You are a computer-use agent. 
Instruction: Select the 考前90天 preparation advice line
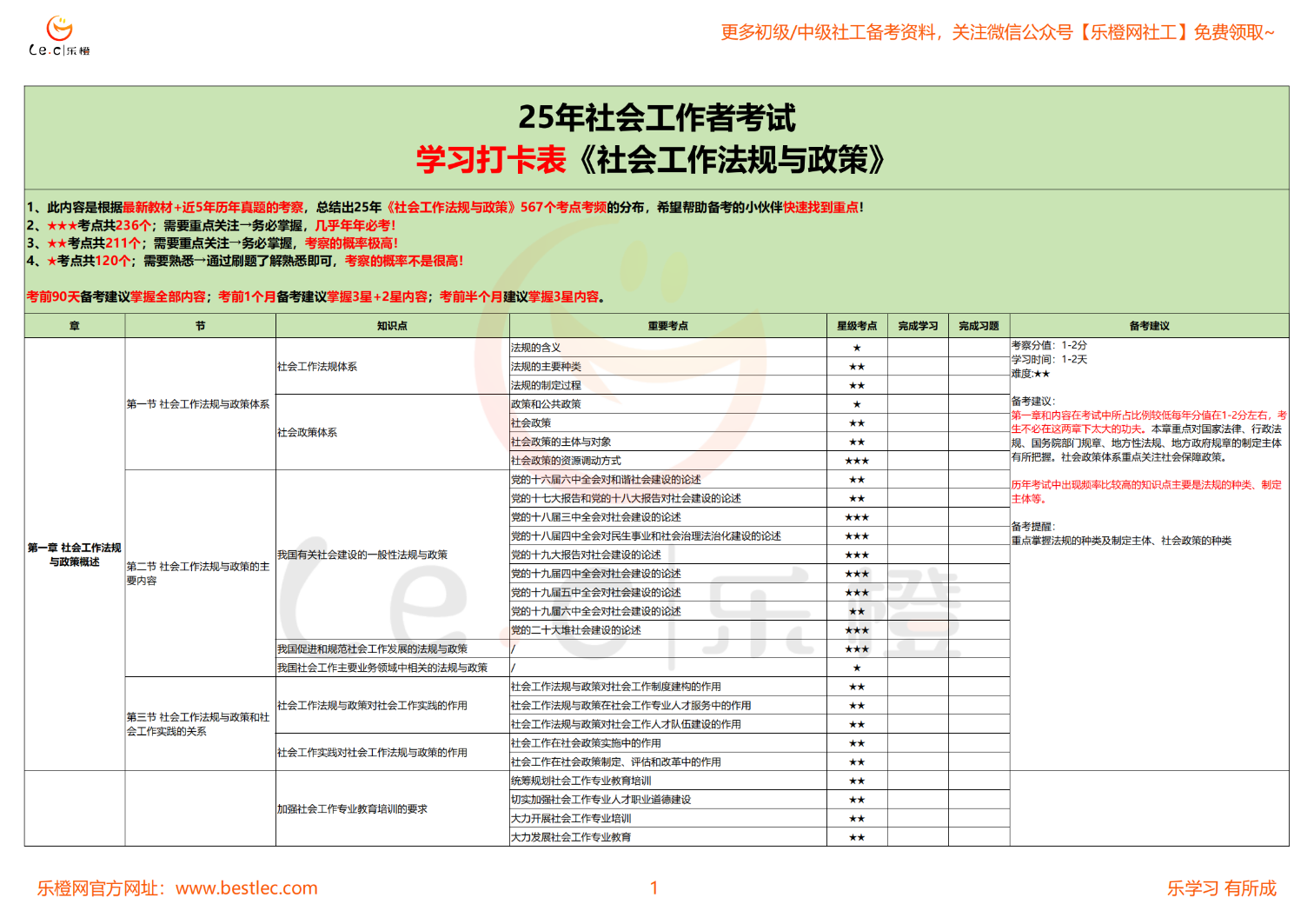(x=315, y=296)
